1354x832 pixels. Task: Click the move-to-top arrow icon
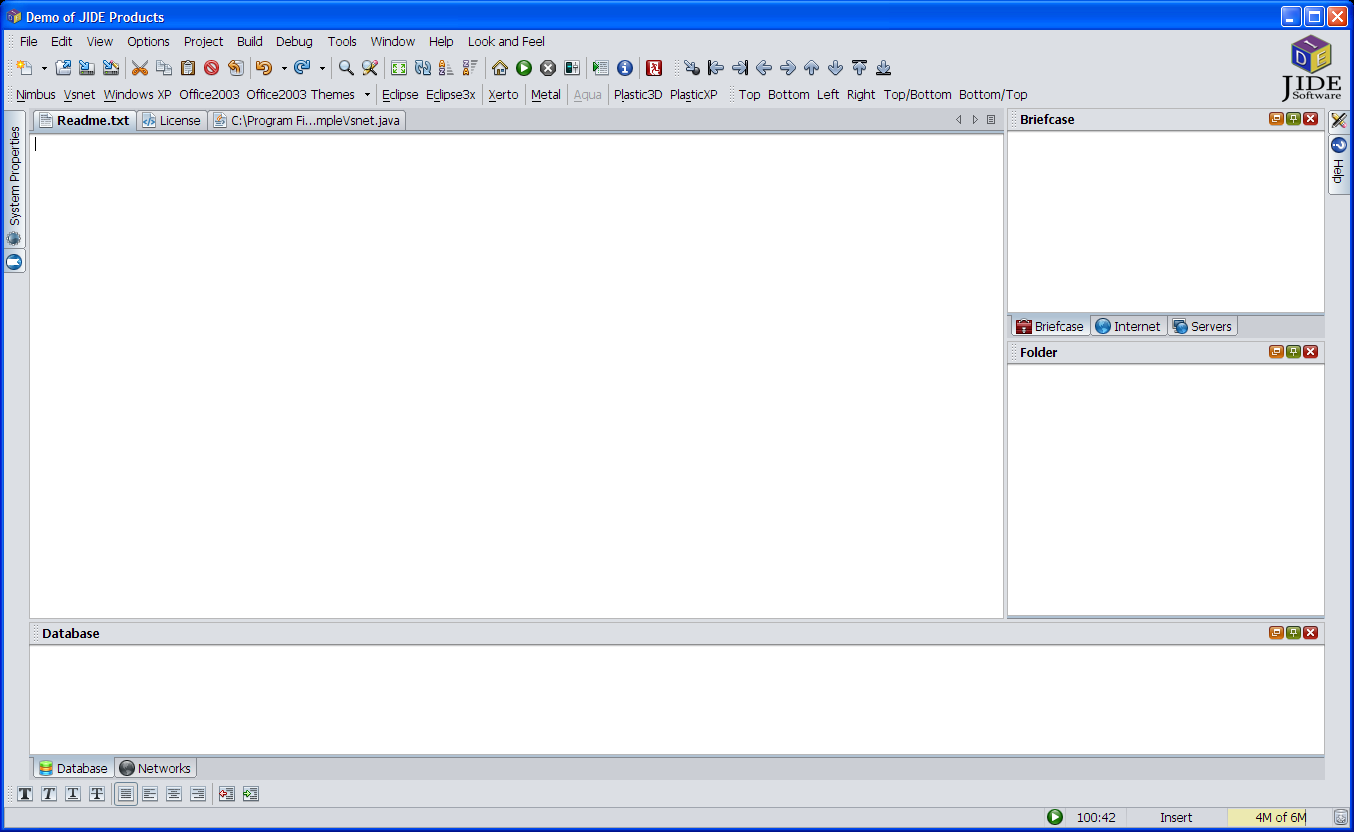point(860,68)
